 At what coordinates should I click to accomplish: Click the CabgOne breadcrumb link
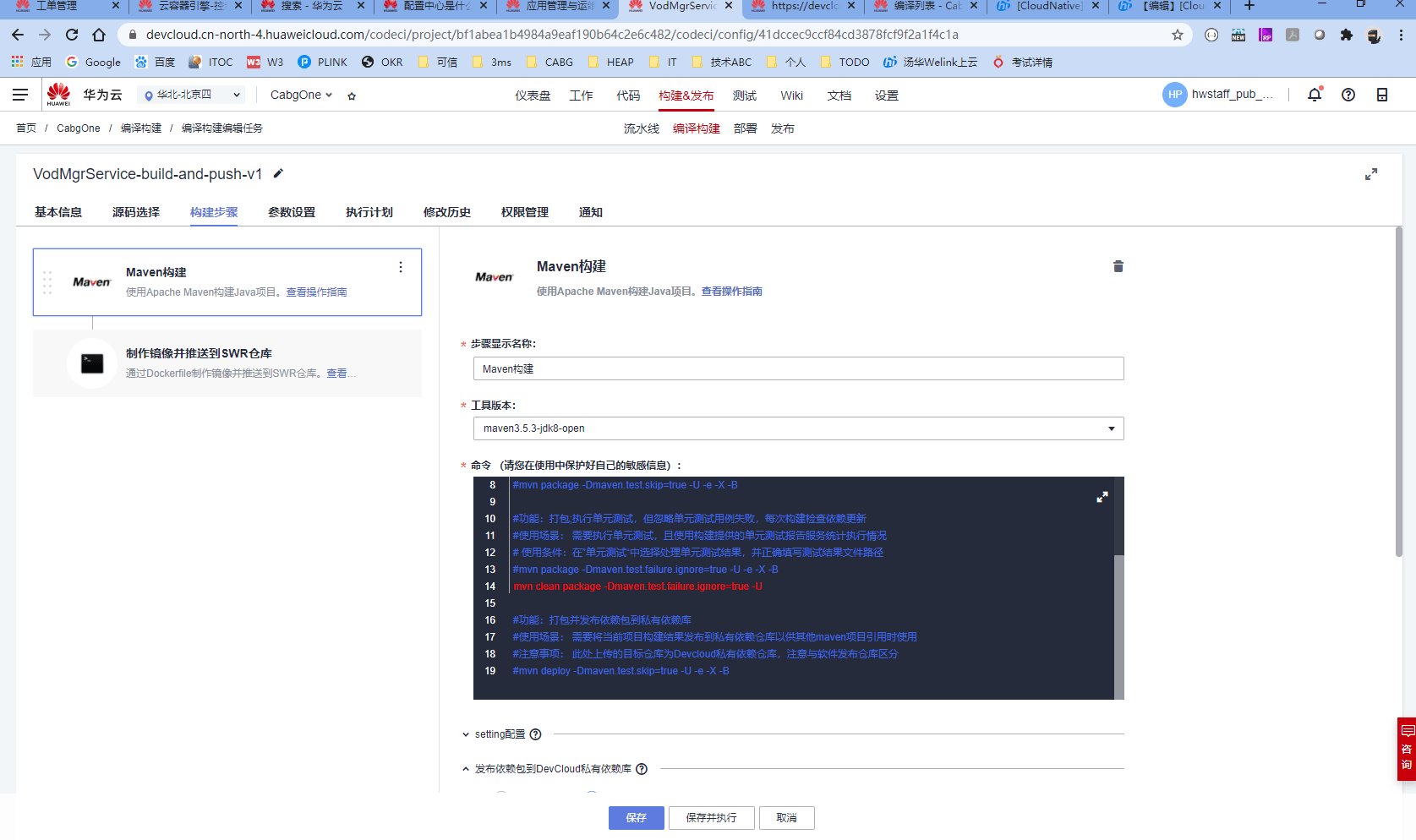coord(79,128)
